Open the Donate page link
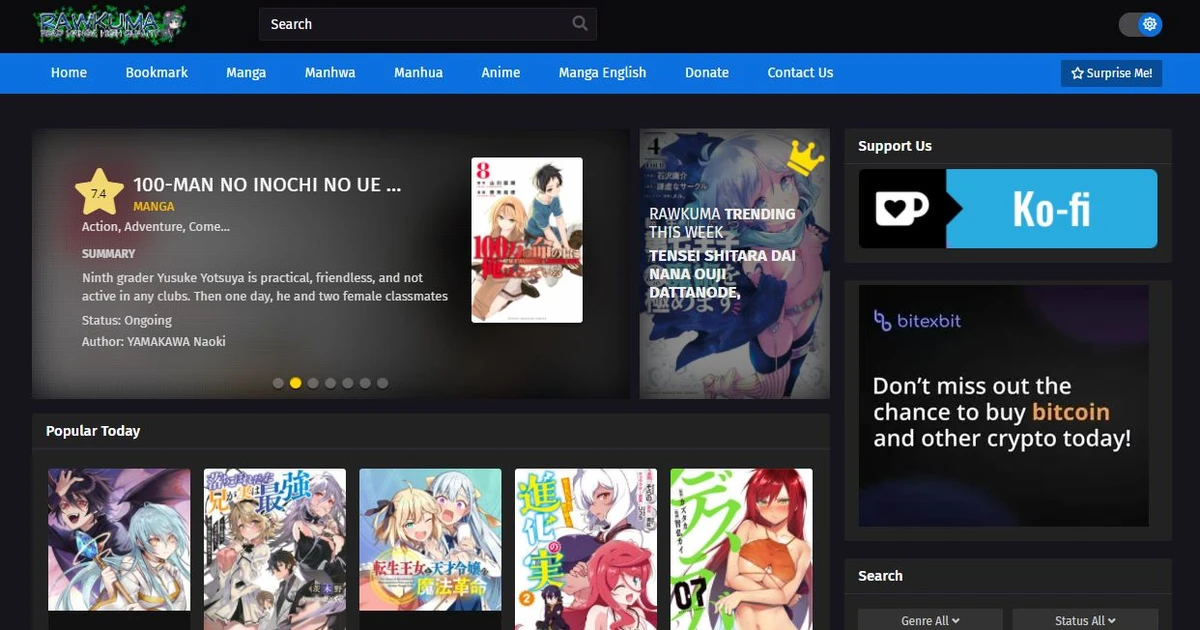The image size is (1200, 630). (x=707, y=72)
